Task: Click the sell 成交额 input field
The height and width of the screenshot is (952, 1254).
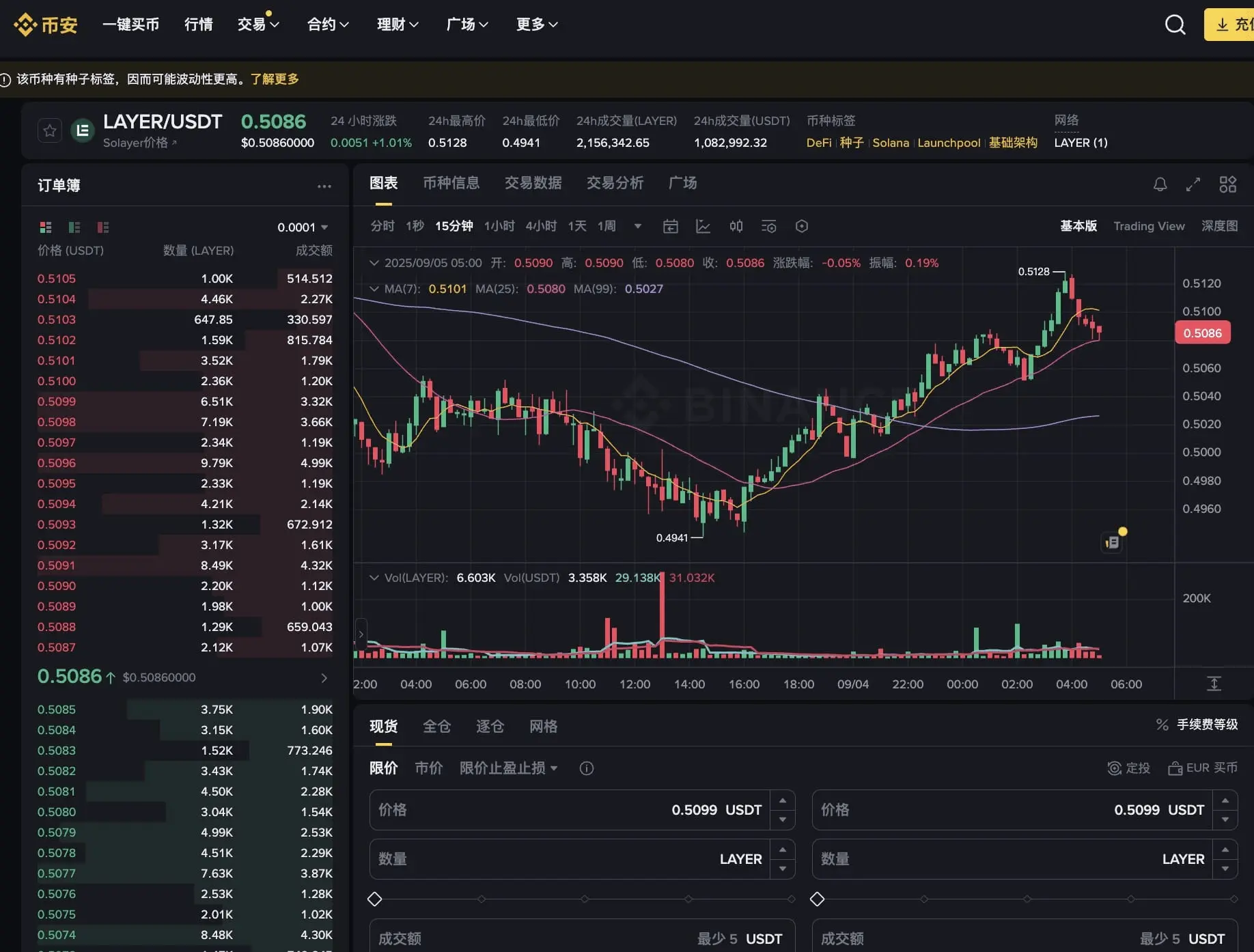Action: click(1025, 936)
